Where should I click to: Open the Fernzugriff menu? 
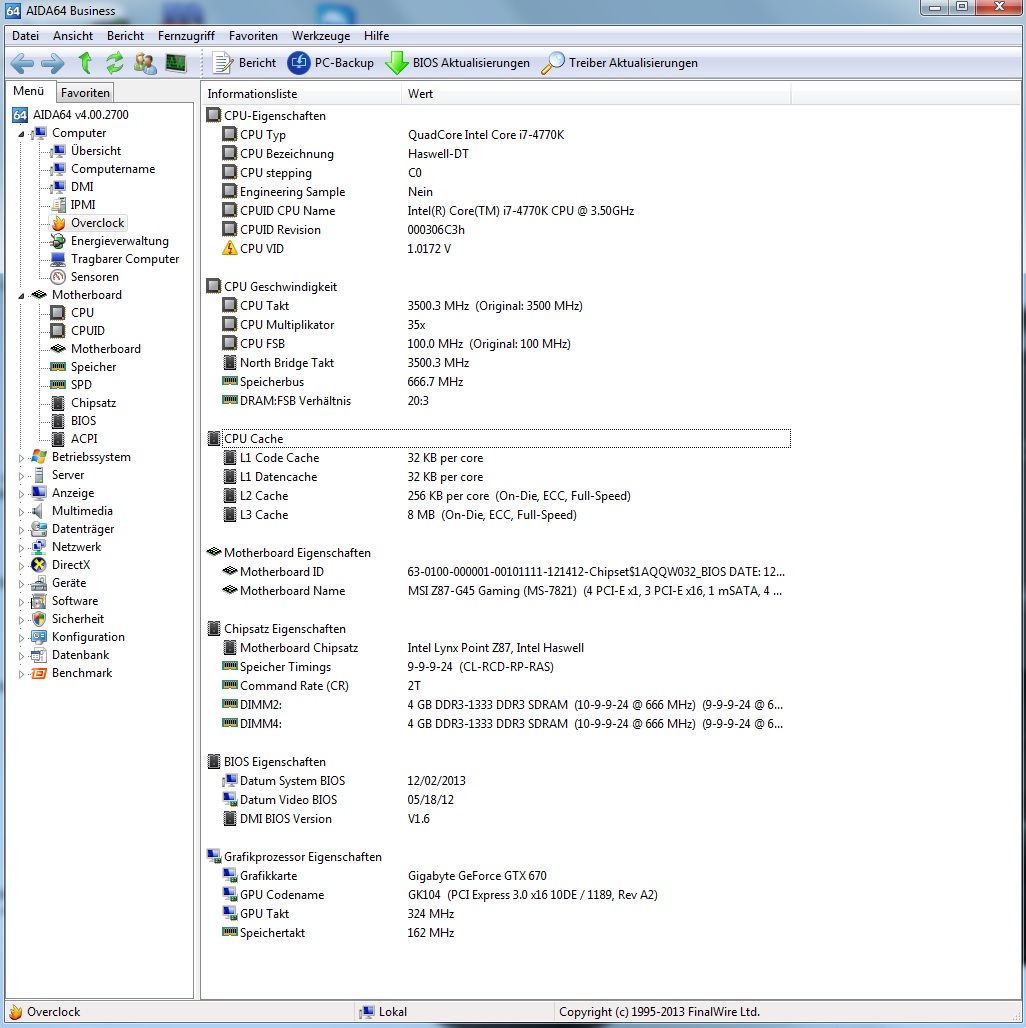(x=186, y=36)
